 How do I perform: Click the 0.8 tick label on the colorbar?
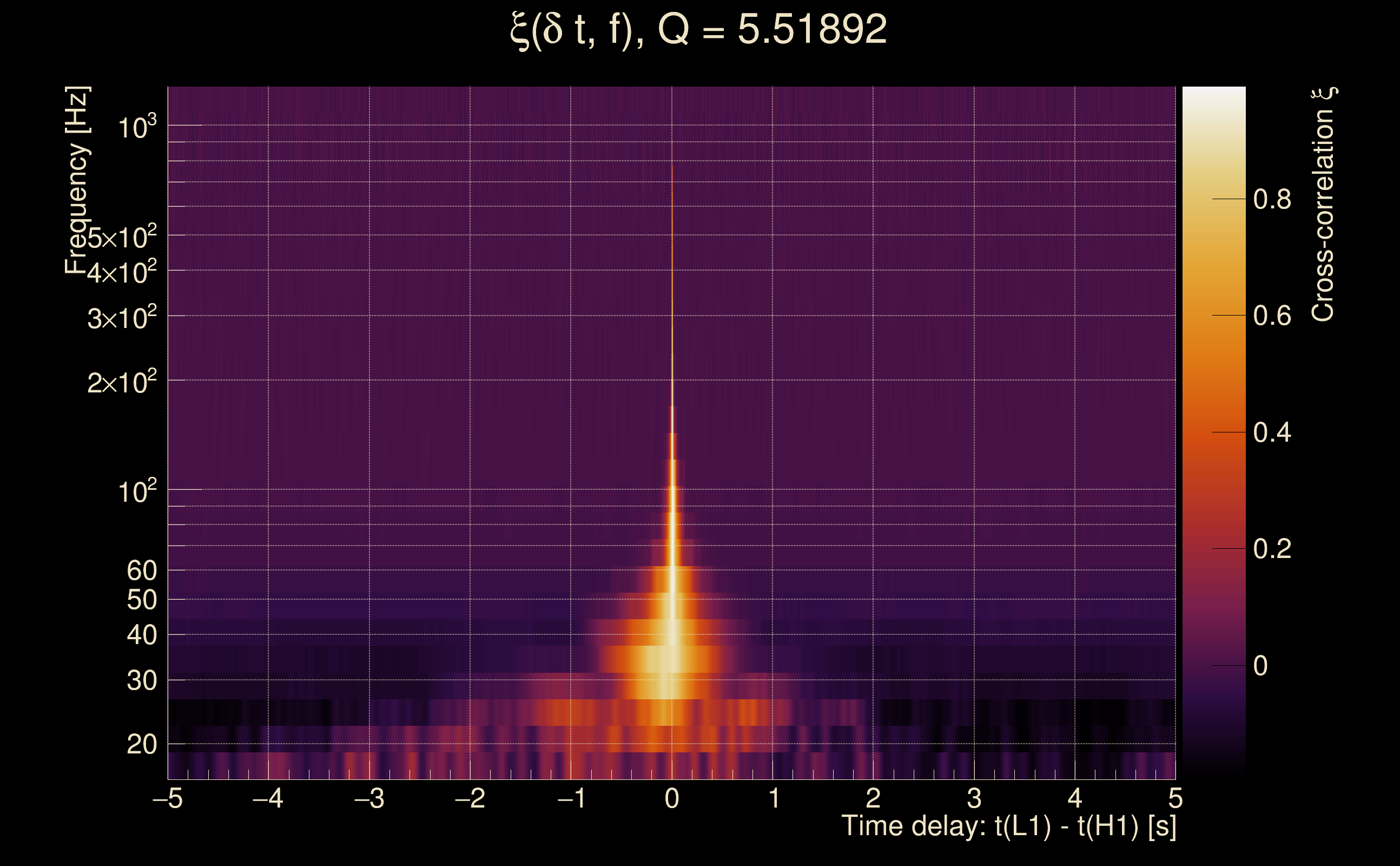point(1272,199)
